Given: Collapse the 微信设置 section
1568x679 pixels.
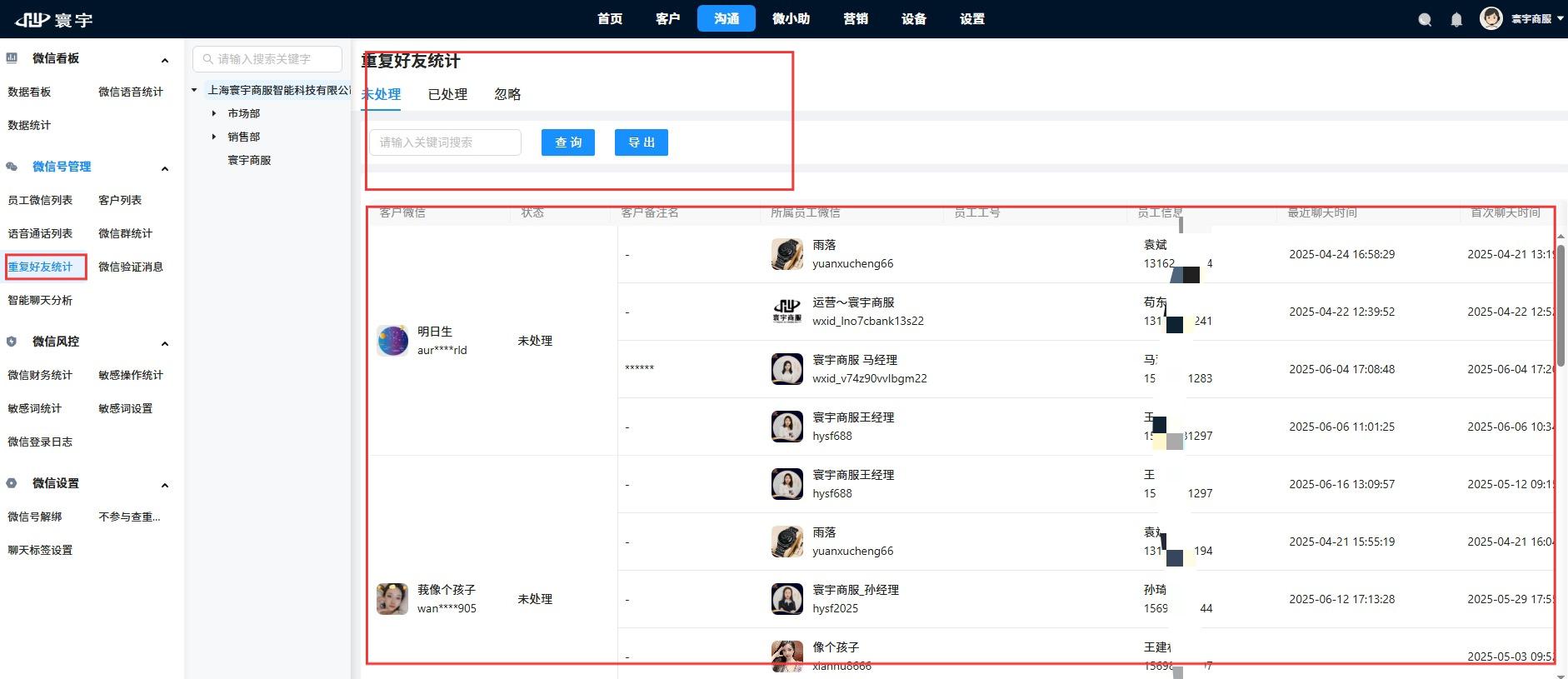Looking at the screenshot, I should click(x=165, y=485).
